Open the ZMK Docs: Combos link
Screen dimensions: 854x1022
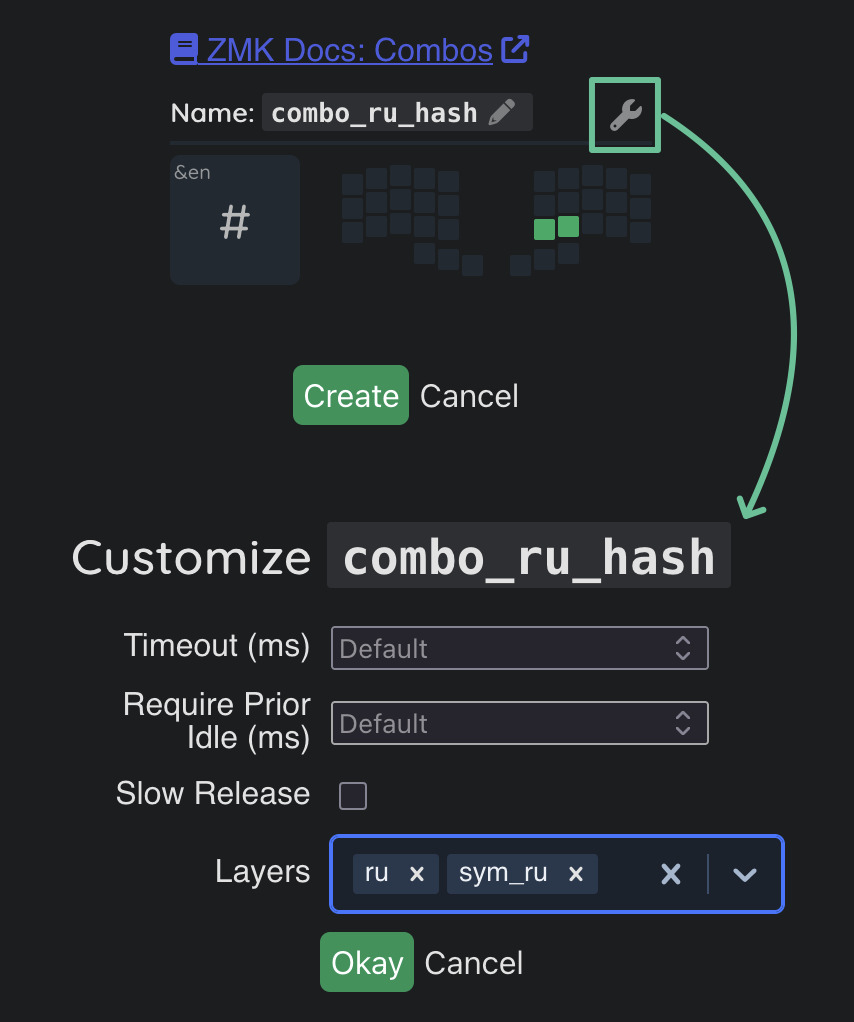[x=349, y=49]
